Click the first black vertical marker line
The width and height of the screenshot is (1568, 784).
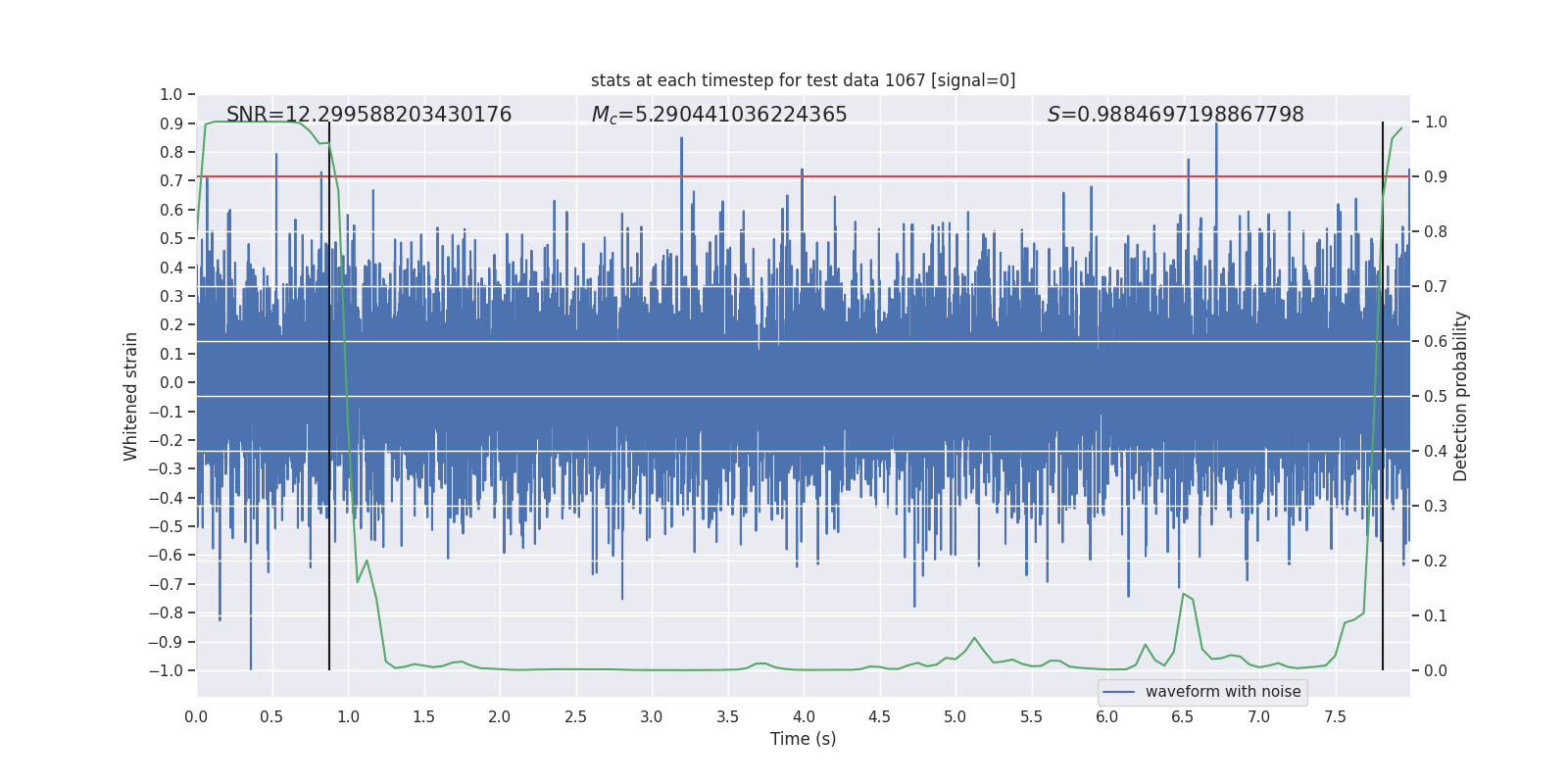(329, 396)
